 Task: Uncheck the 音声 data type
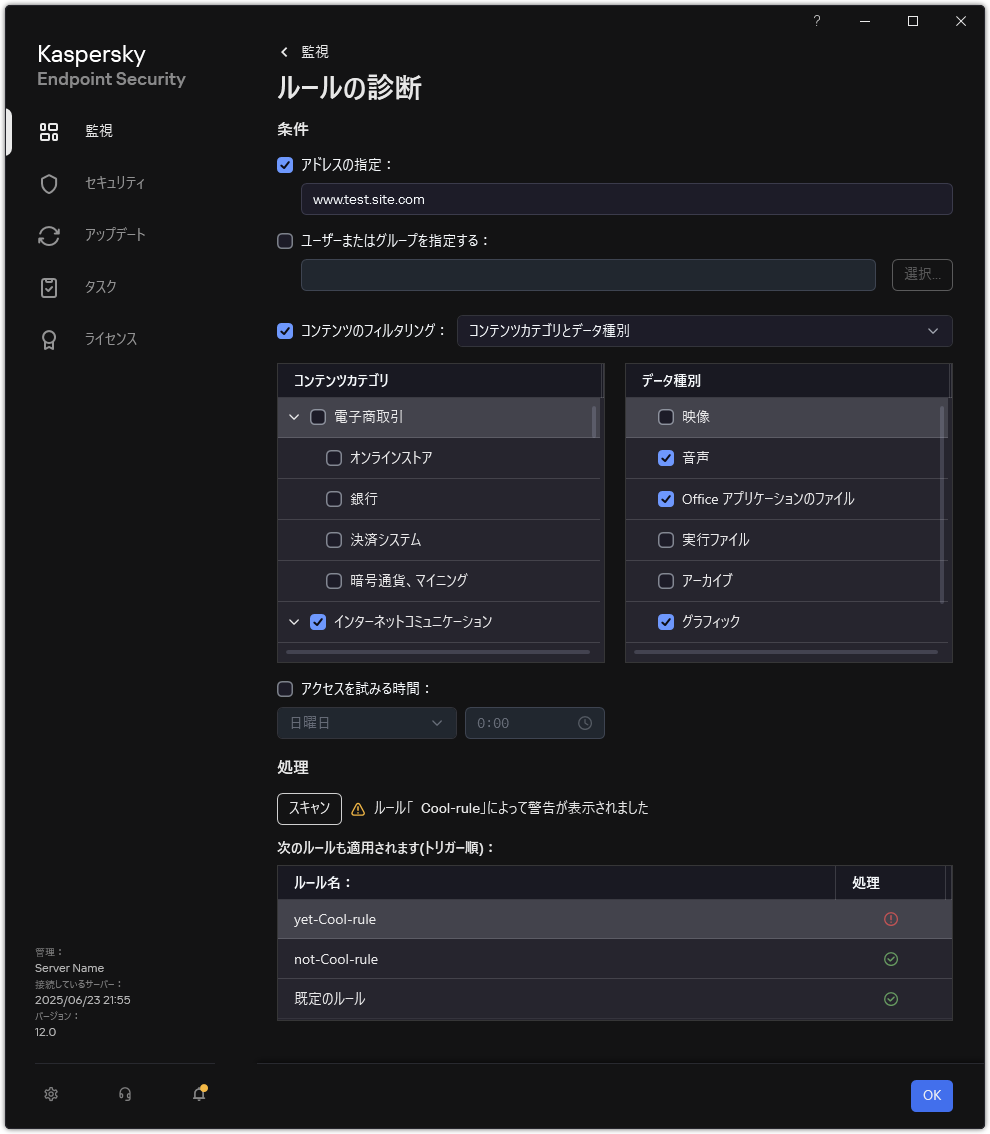point(666,458)
